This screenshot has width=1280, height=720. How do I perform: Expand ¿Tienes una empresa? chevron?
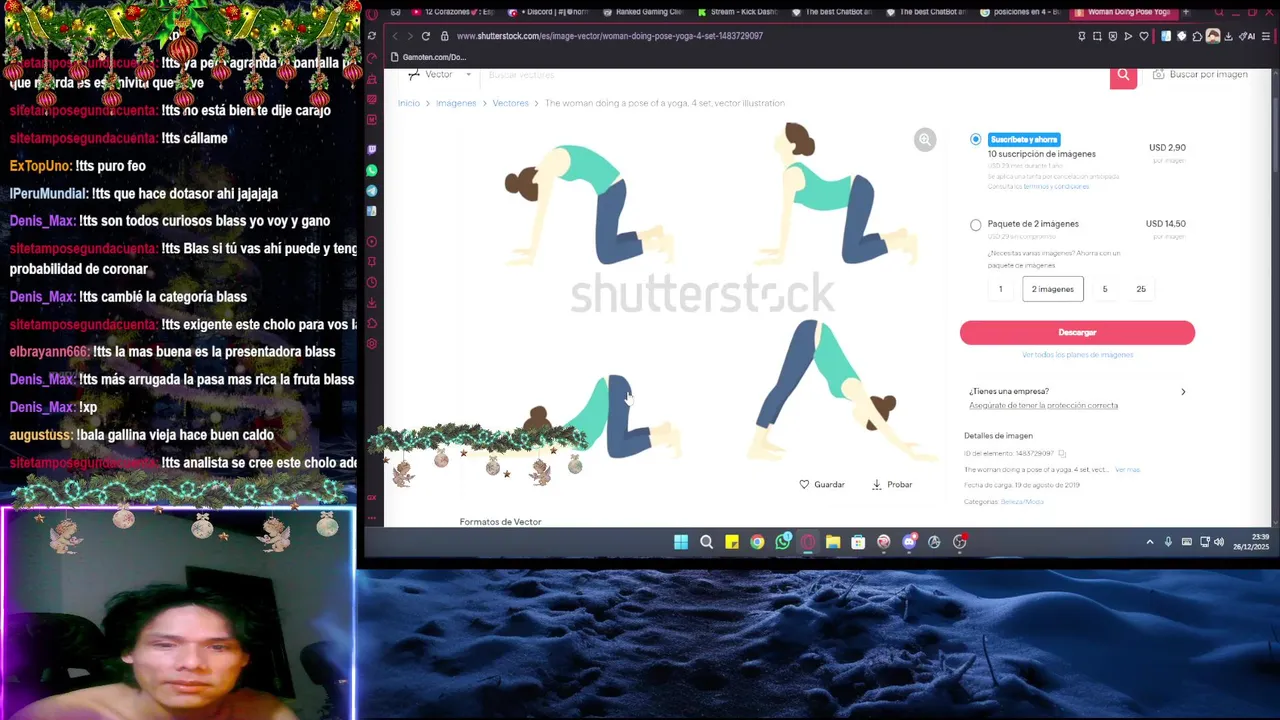1183,392
